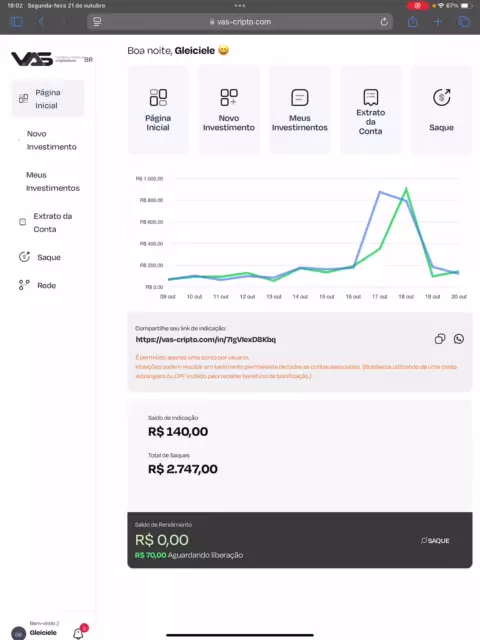Show Safari tab overview icon
The image size is (480, 640).
click(464, 22)
